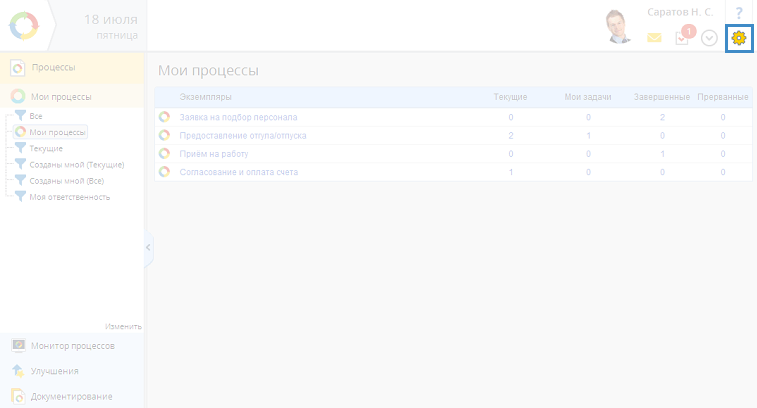
Task: Expand the user menu circular chevron
Action: [x=710, y=38]
